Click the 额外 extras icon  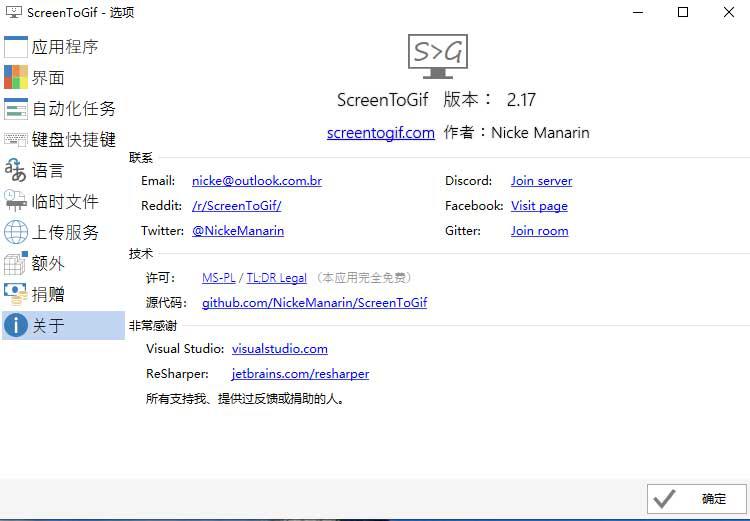16,263
